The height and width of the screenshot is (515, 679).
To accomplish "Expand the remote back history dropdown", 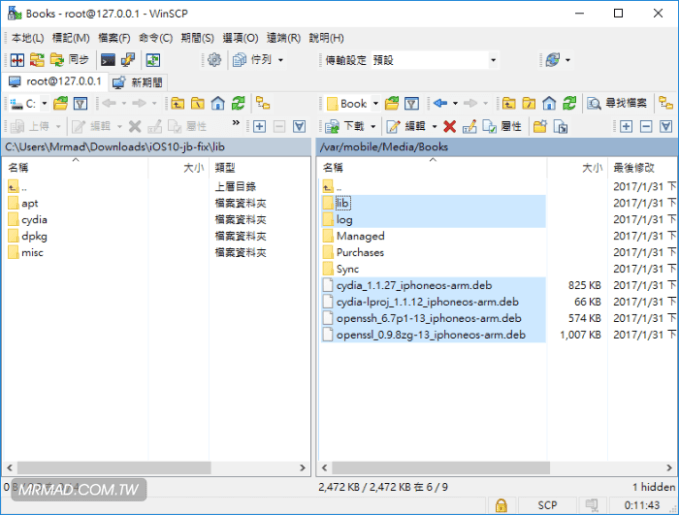I will click(455, 104).
